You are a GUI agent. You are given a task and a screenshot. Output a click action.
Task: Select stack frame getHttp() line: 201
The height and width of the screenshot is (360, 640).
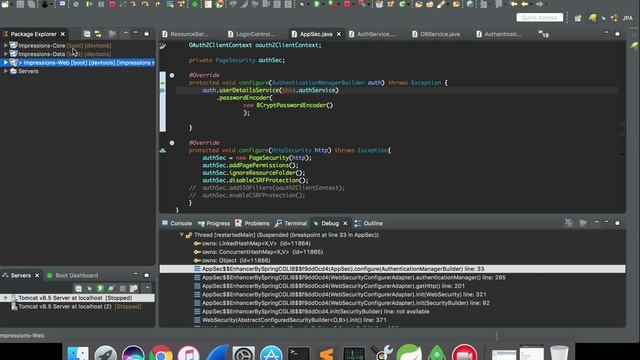point(329,286)
